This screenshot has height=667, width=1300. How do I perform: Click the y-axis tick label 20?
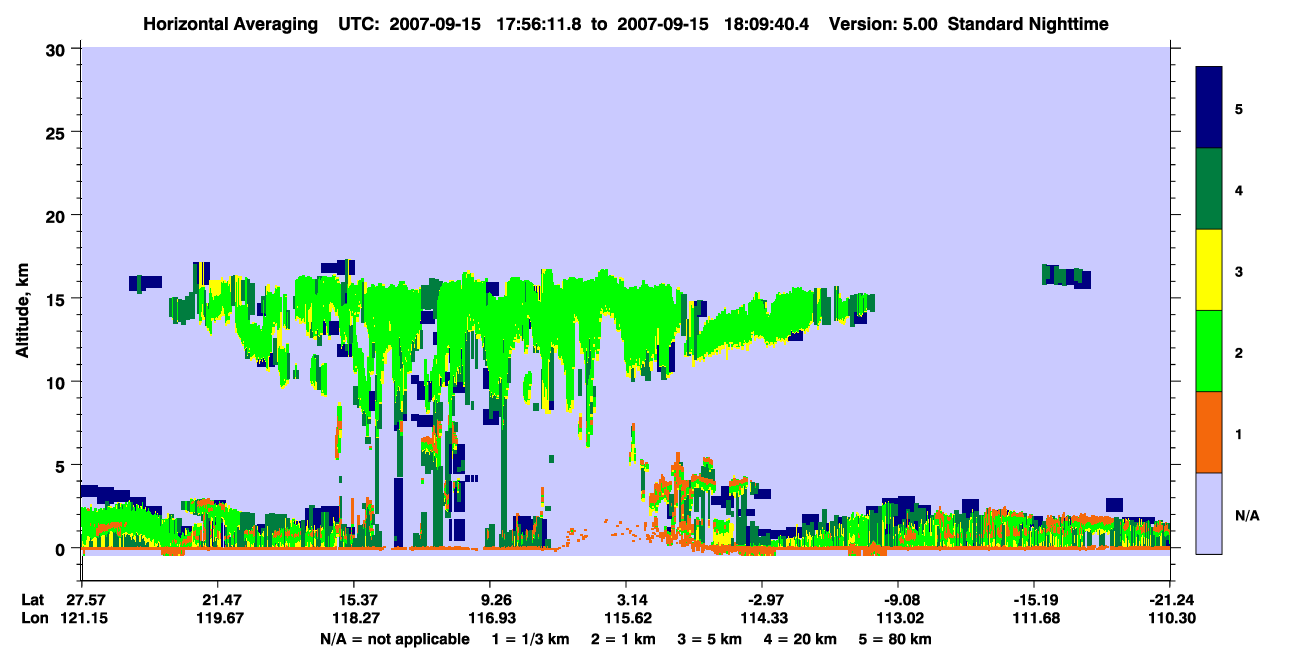[x=57, y=215]
